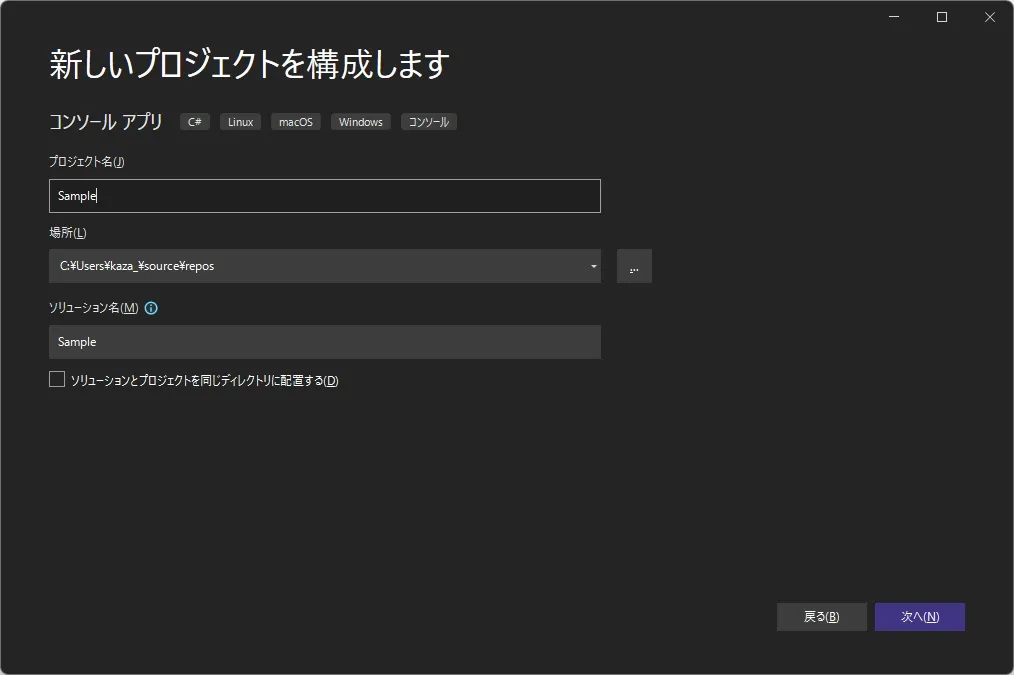Click inside the プロジェクト名 input field
The image size is (1014, 675).
coord(324,195)
